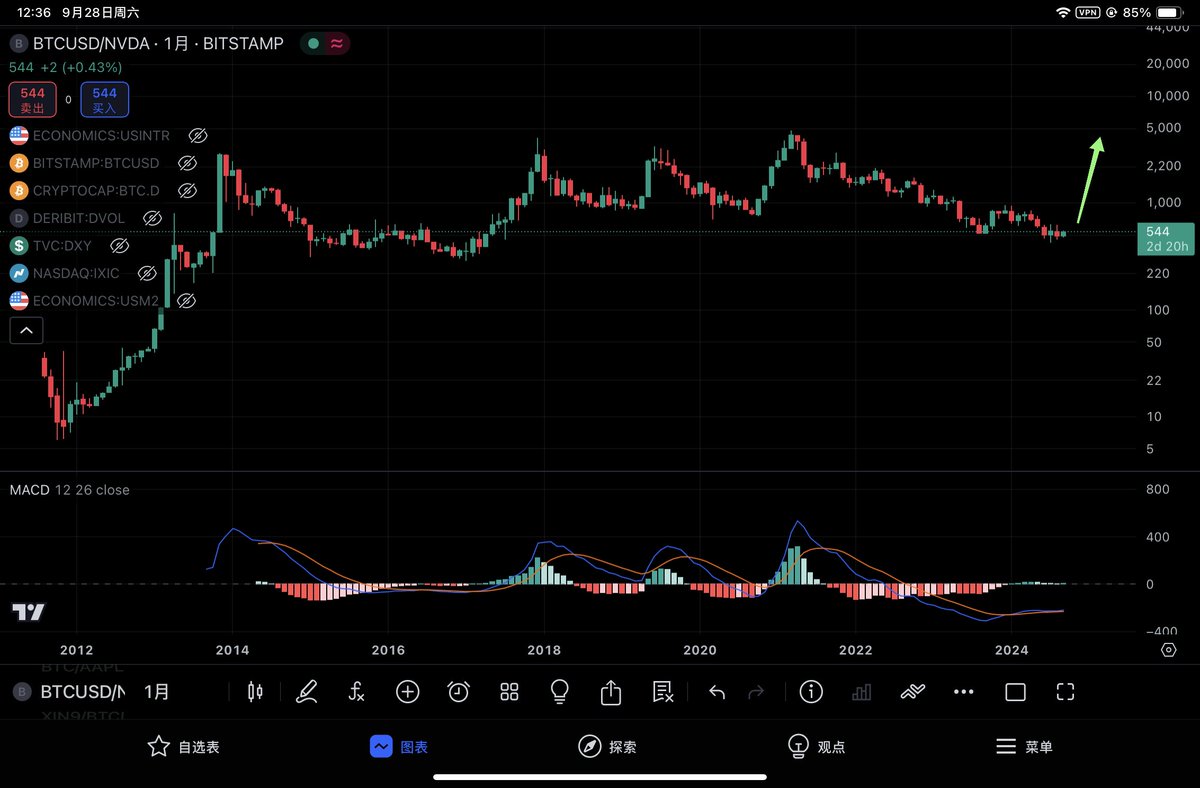Tap the ECONOMICS:USINTR symbol label
The width and height of the screenshot is (1200, 788).
pyautogui.click(x=102, y=135)
